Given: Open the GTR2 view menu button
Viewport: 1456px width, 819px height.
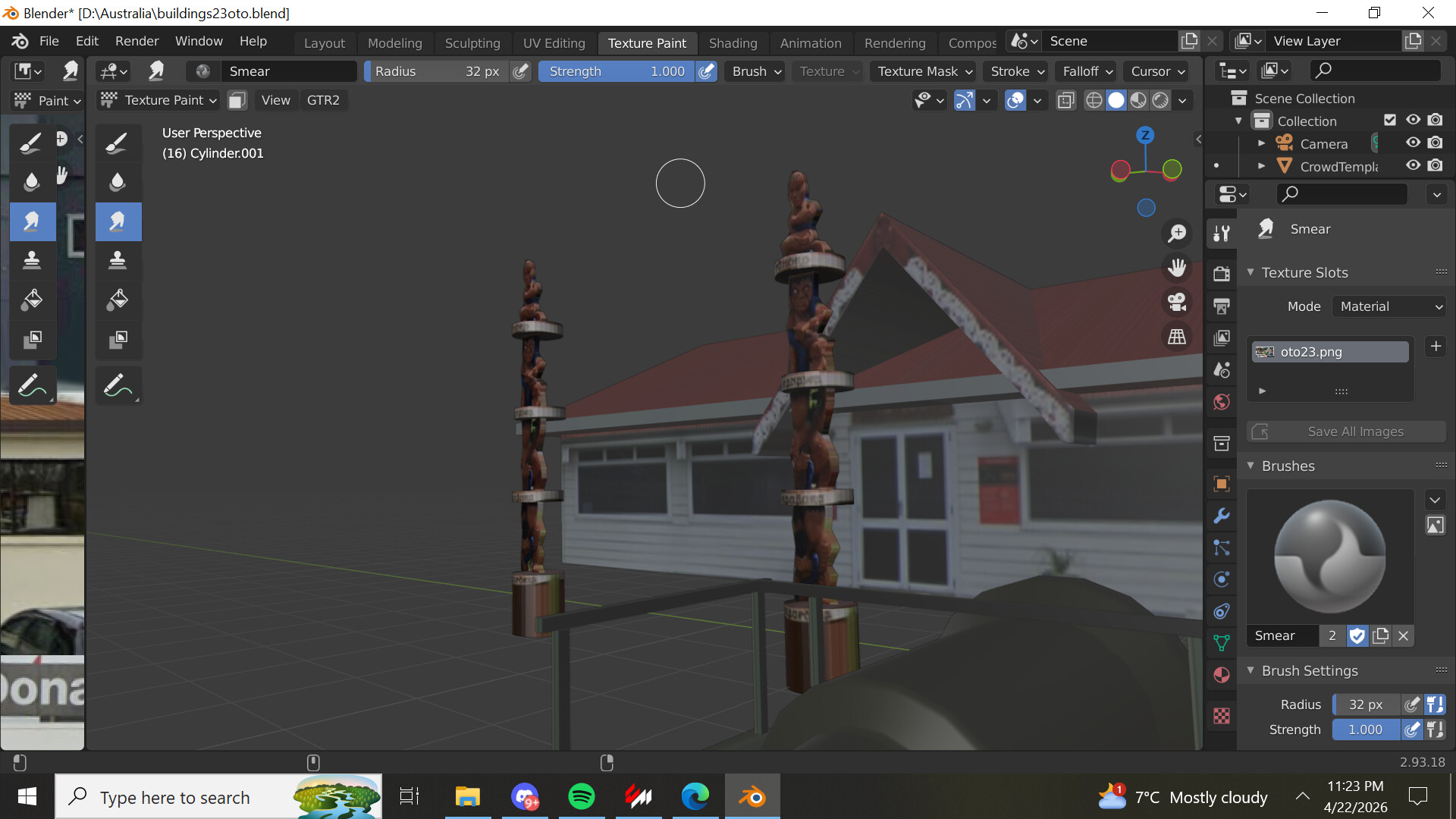Looking at the screenshot, I should click(x=323, y=99).
